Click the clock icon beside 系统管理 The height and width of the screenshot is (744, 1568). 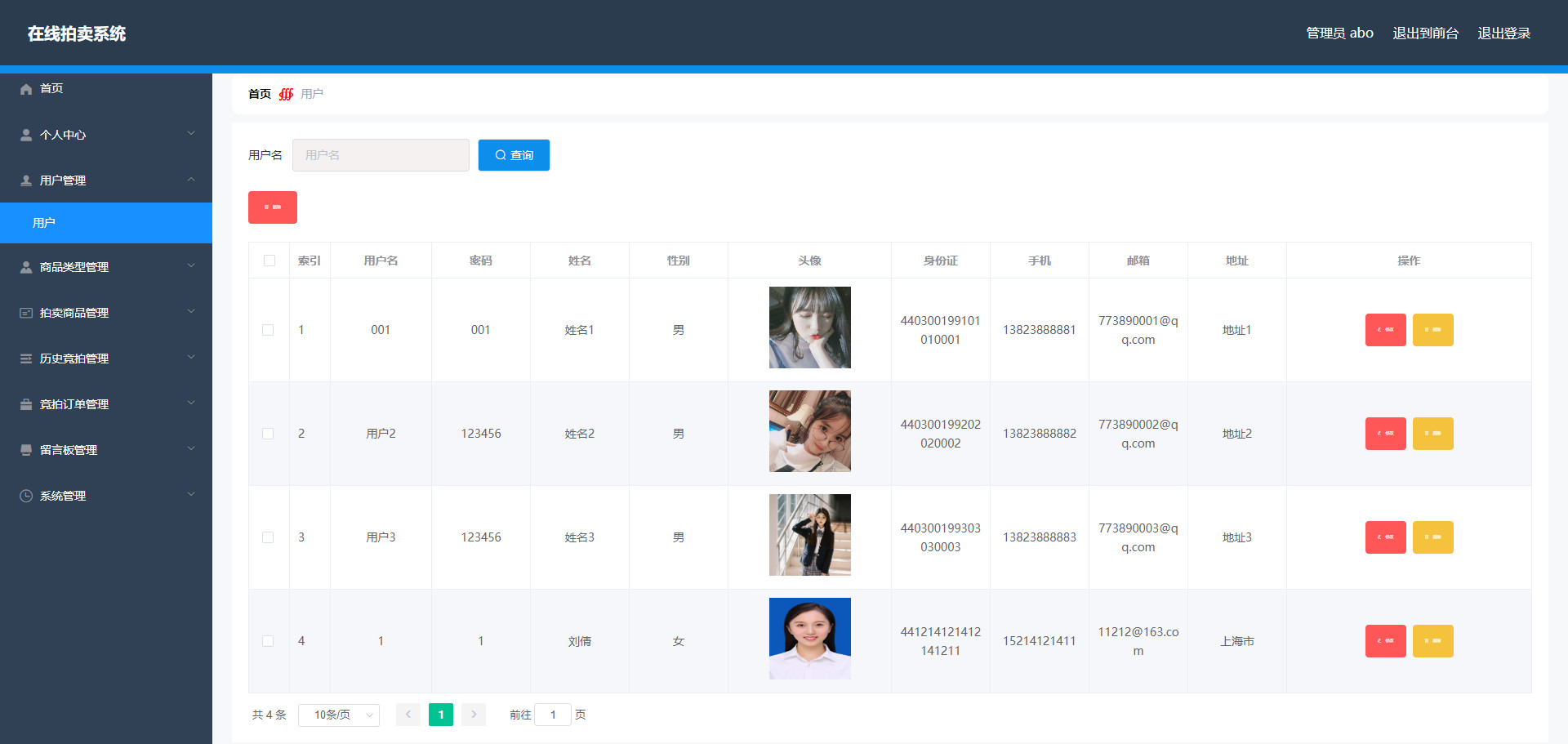26,496
